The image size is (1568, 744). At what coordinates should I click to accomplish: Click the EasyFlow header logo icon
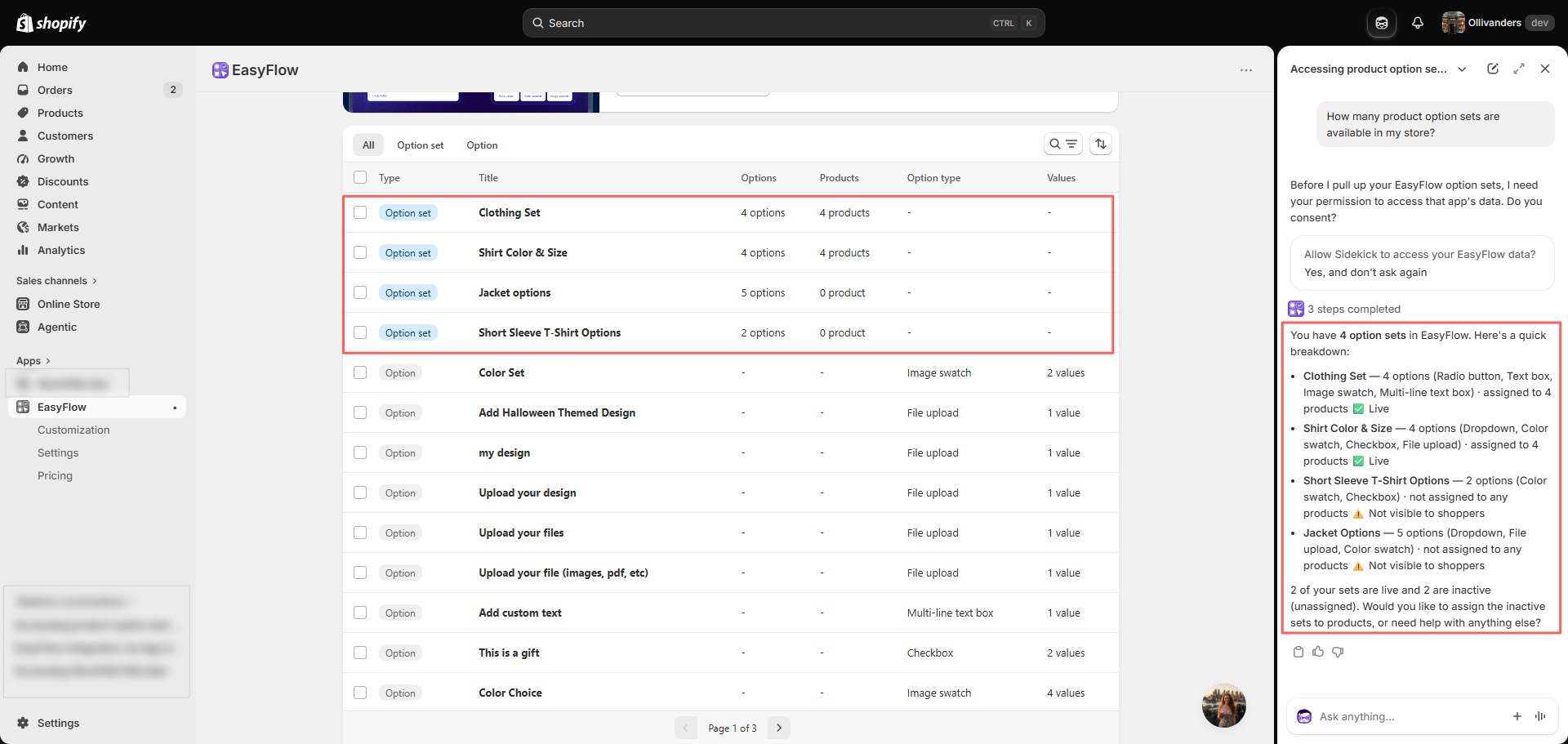tap(220, 70)
